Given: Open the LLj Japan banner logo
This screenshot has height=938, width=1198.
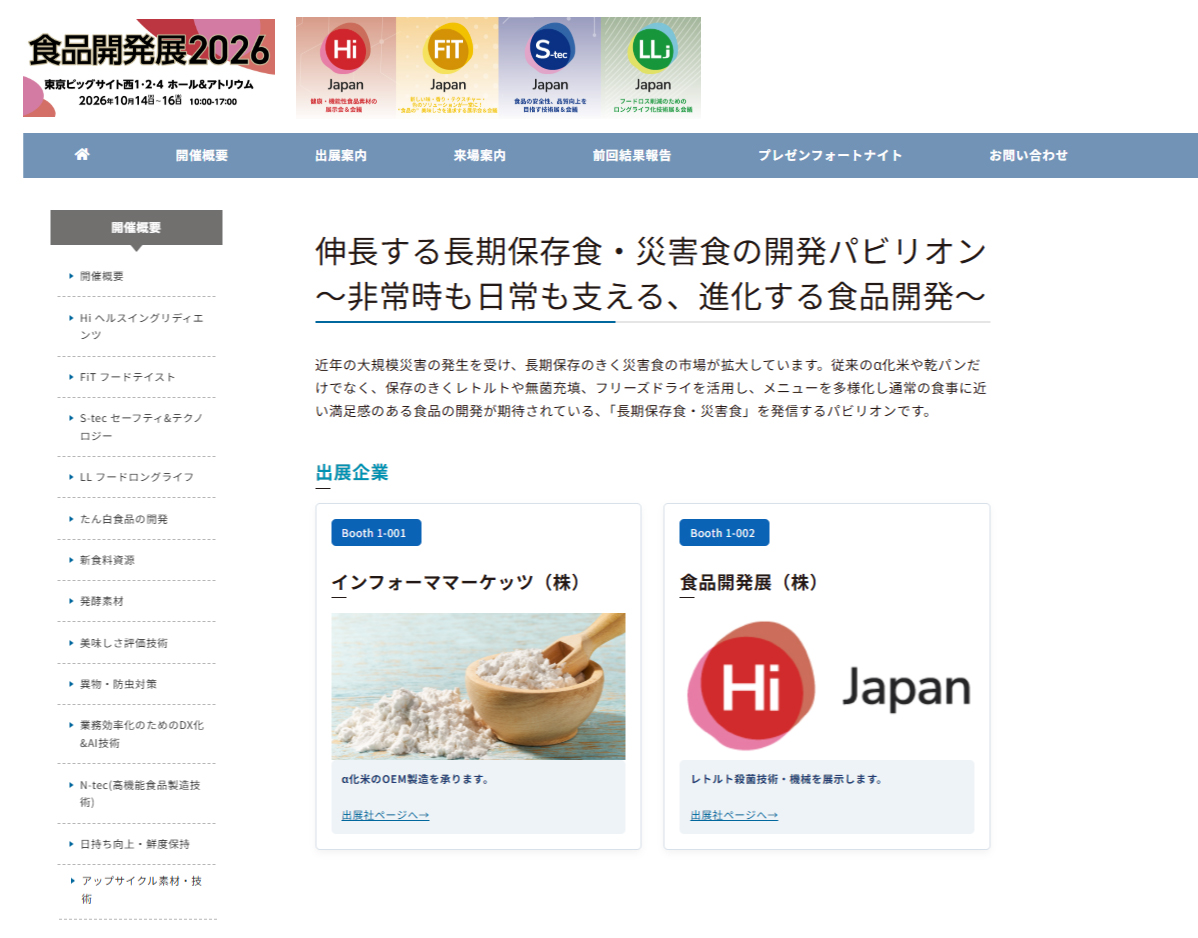Looking at the screenshot, I should pyautogui.click(x=652, y=67).
